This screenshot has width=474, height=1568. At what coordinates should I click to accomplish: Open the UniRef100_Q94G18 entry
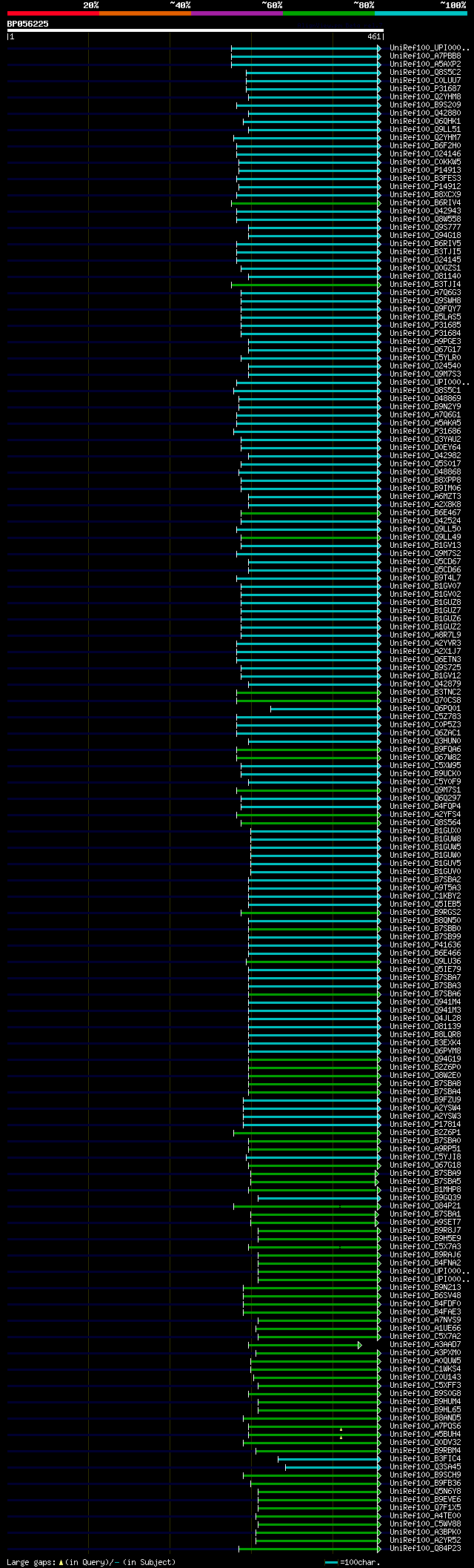coord(425,235)
